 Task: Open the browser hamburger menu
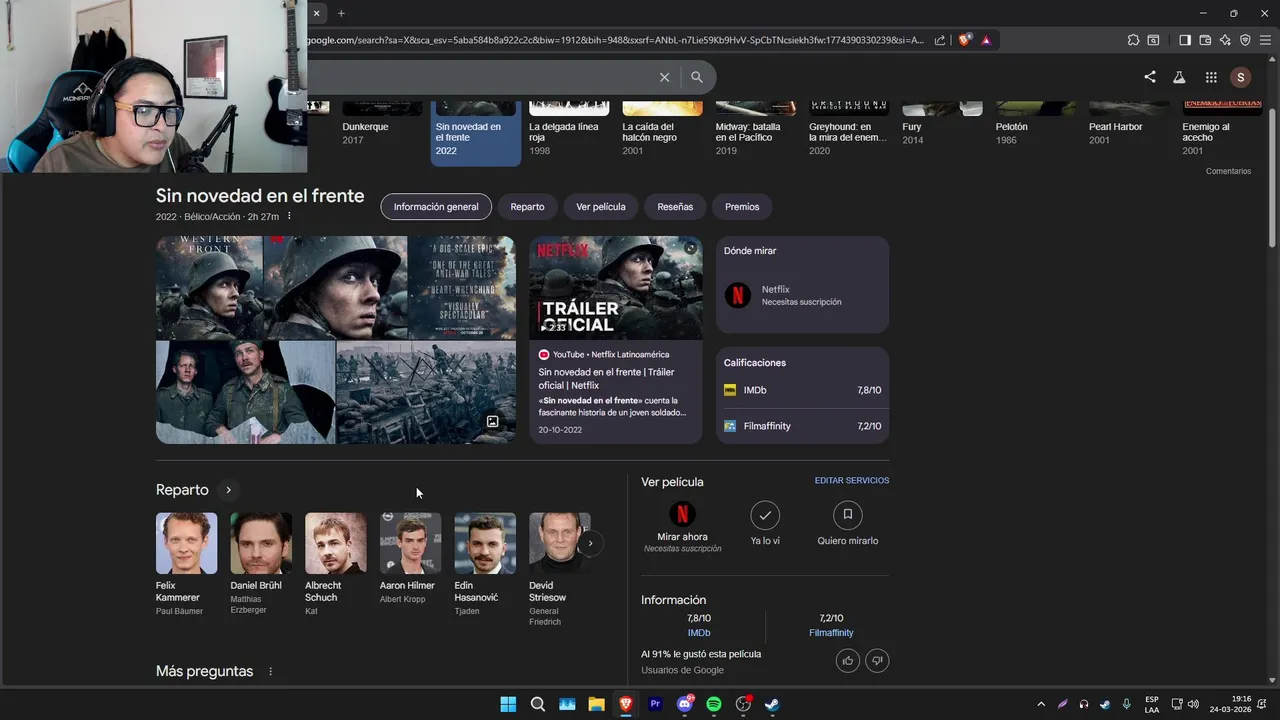(x=1265, y=40)
